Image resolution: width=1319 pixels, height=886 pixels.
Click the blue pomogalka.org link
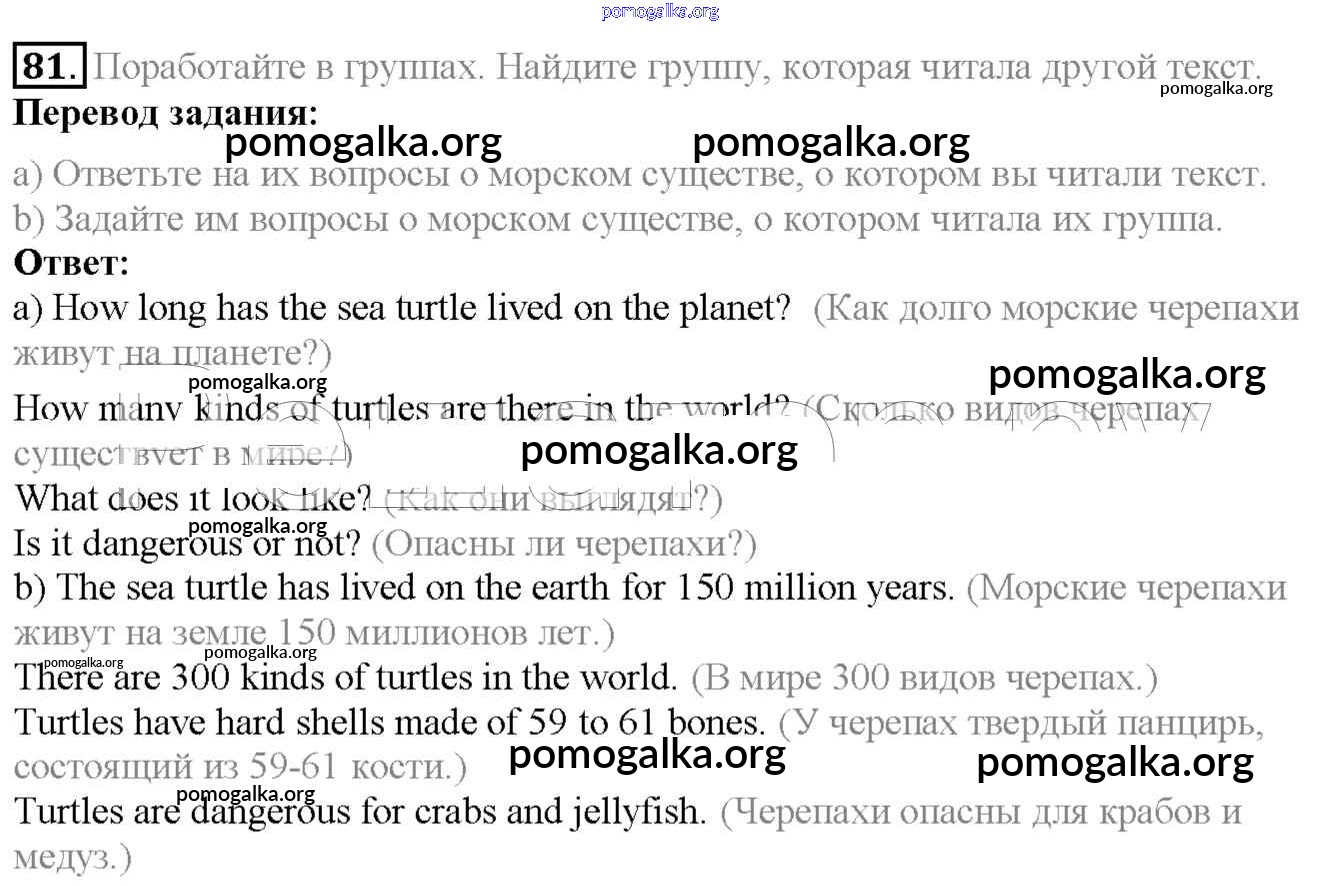660,12
